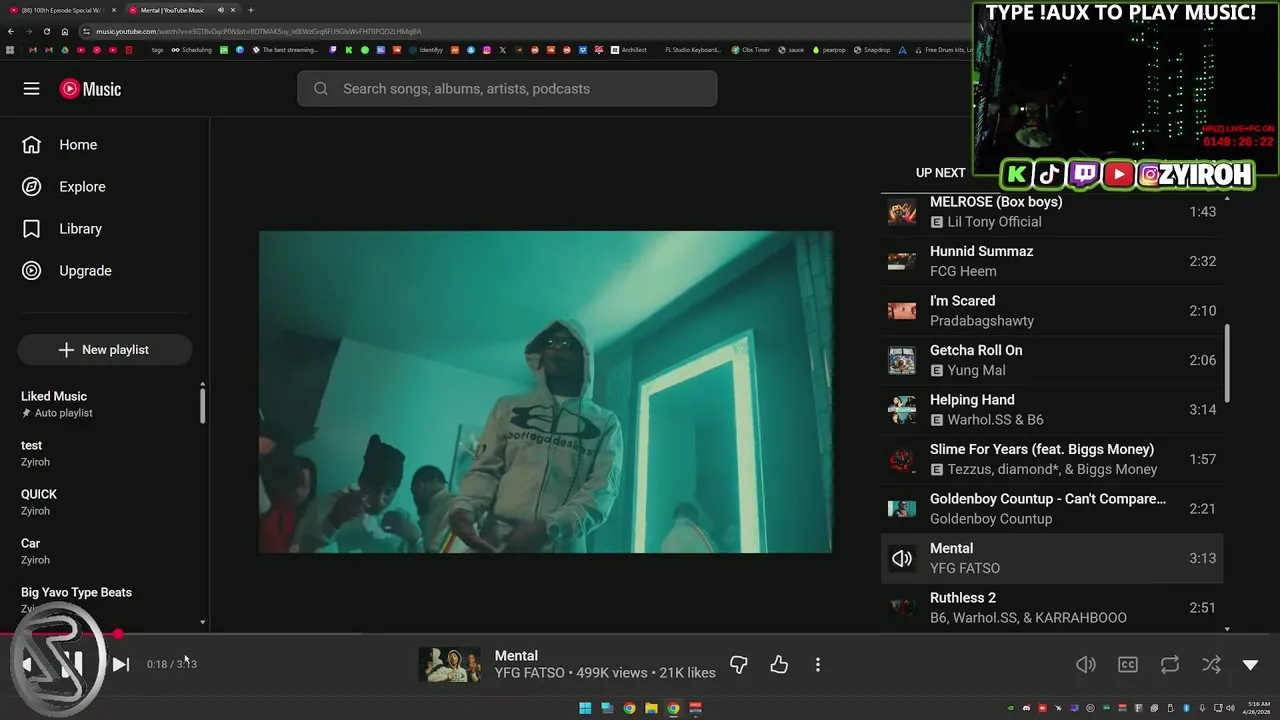Collapse the player page with down arrow
Image resolution: width=1280 pixels, height=720 pixels.
click(x=1250, y=665)
